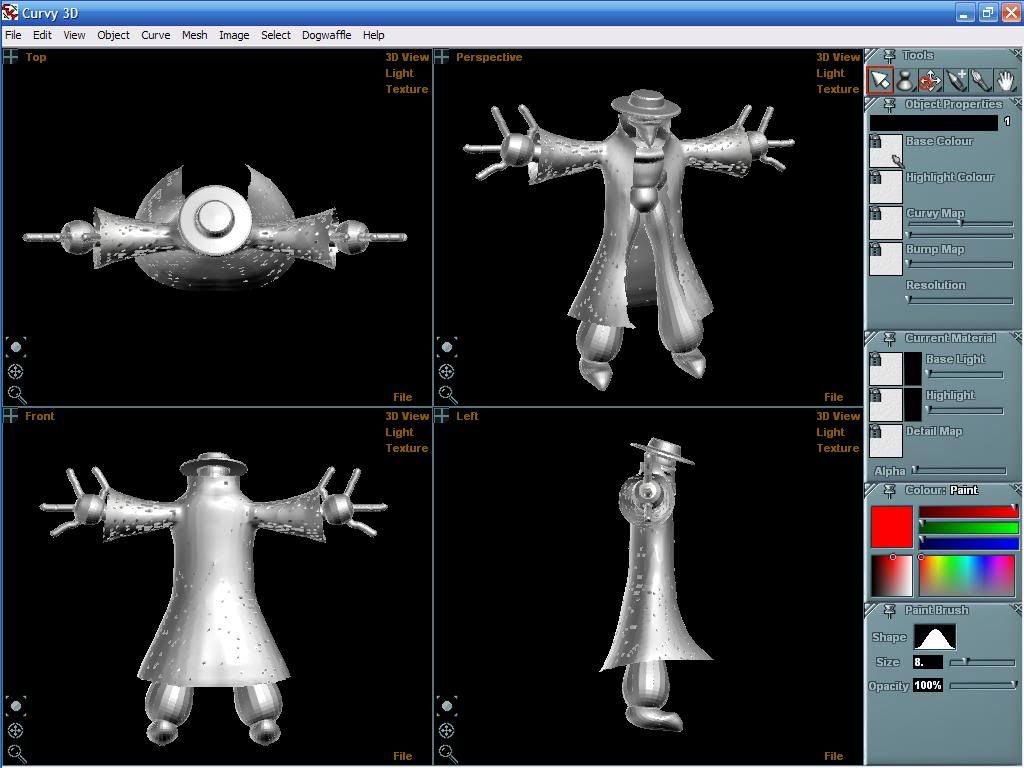
Task: Click the pan crosshair in Perspective viewport
Action: click(447, 371)
